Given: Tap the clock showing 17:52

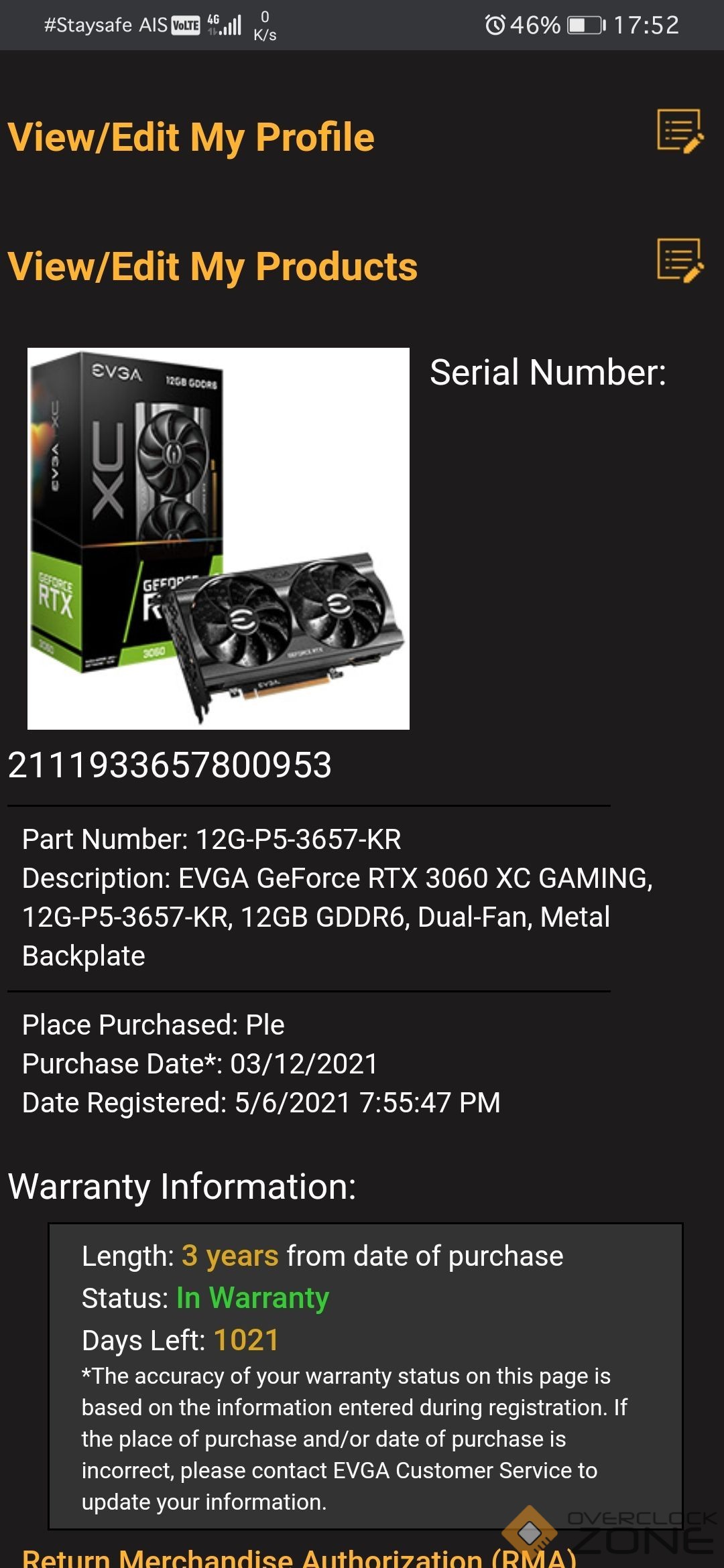Looking at the screenshot, I should [x=646, y=25].
